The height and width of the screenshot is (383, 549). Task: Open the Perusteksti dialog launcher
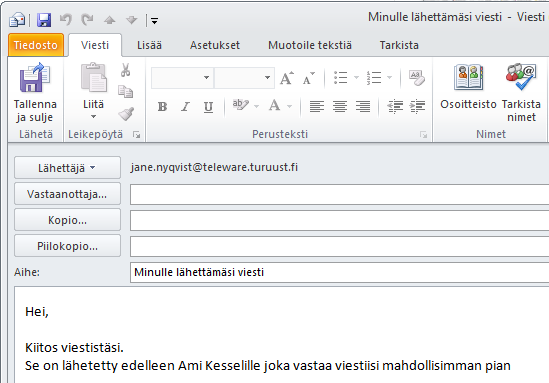pos(424,135)
